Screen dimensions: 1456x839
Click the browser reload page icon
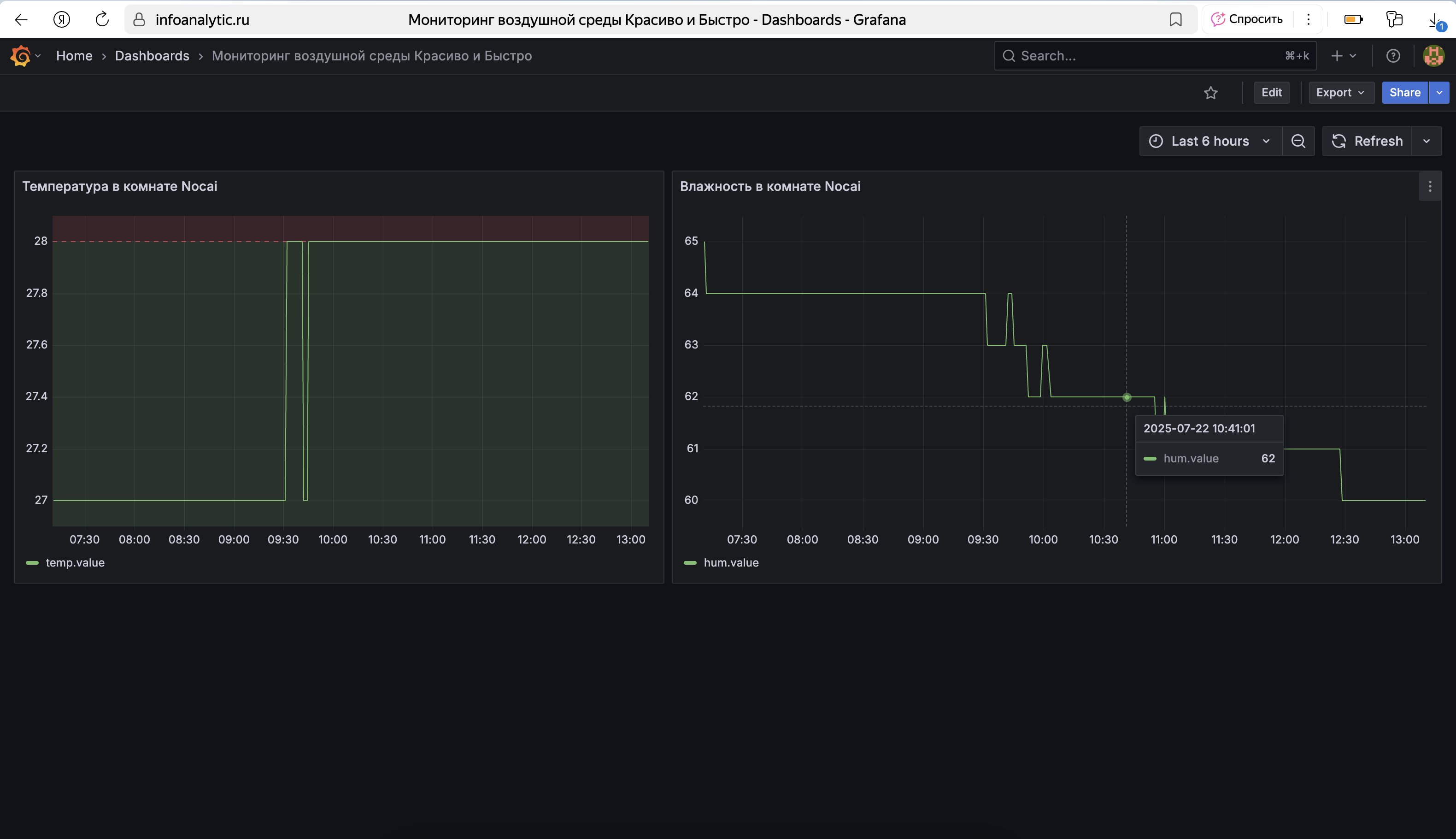point(102,19)
